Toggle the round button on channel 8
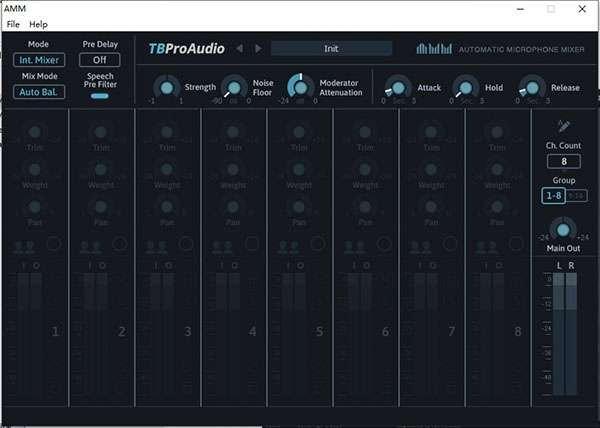The width and height of the screenshot is (600, 428). click(x=516, y=244)
